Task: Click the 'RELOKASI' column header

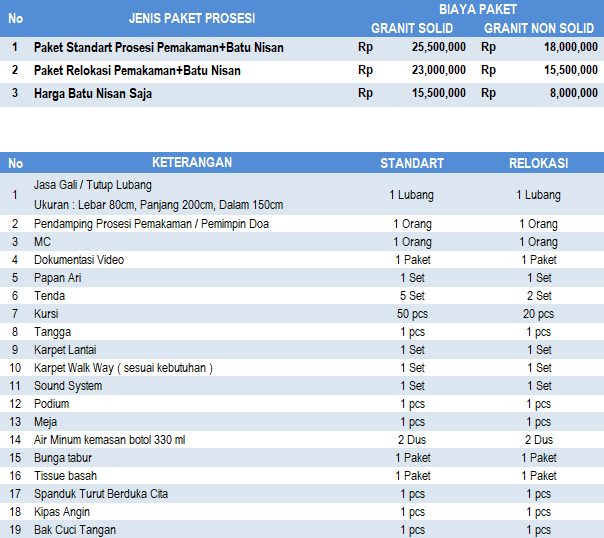Action: (x=538, y=163)
